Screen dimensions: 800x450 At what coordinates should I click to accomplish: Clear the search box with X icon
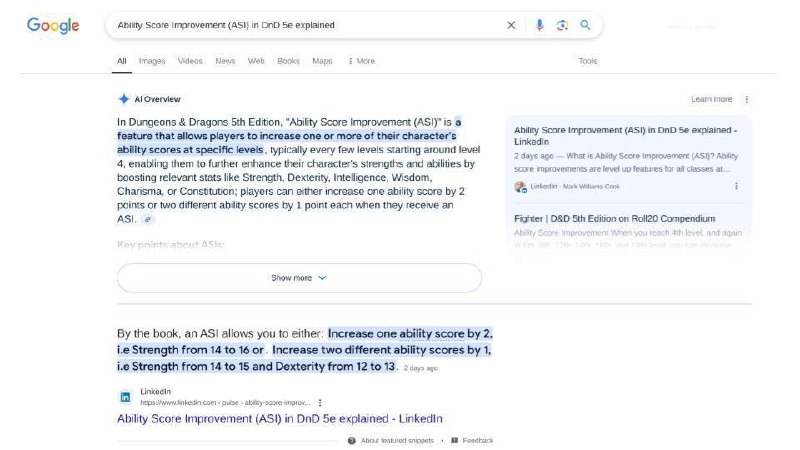click(x=511, y=25)
